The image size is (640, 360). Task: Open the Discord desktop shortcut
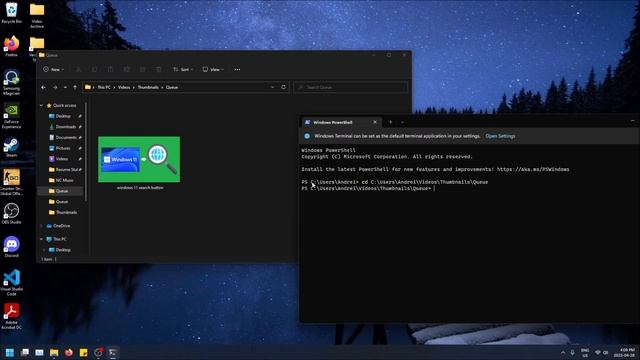click(11, 247)
